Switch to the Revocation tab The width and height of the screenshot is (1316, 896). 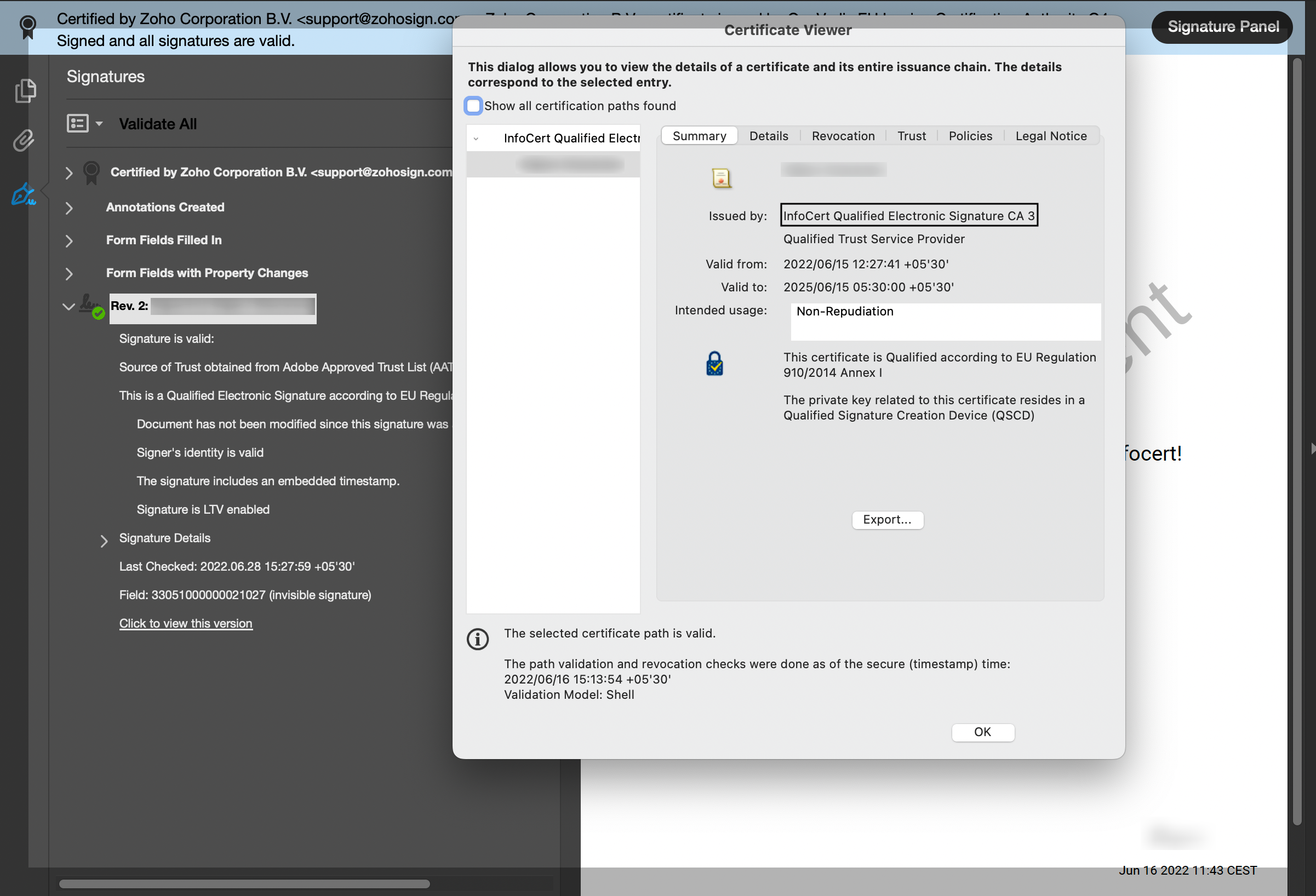coord(843,136)
